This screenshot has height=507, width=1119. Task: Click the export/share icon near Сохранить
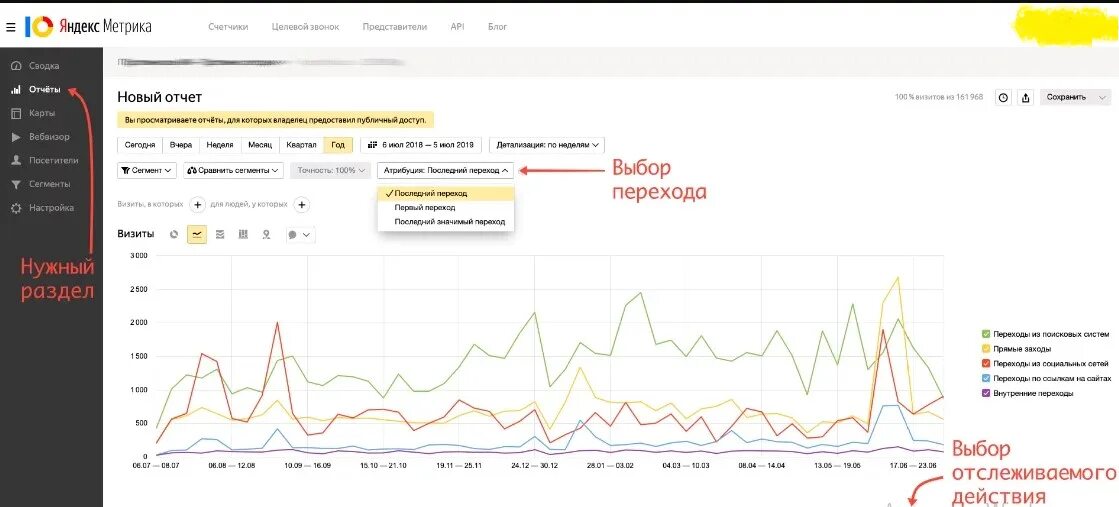pyautogui.click(x=1025, y=98)
